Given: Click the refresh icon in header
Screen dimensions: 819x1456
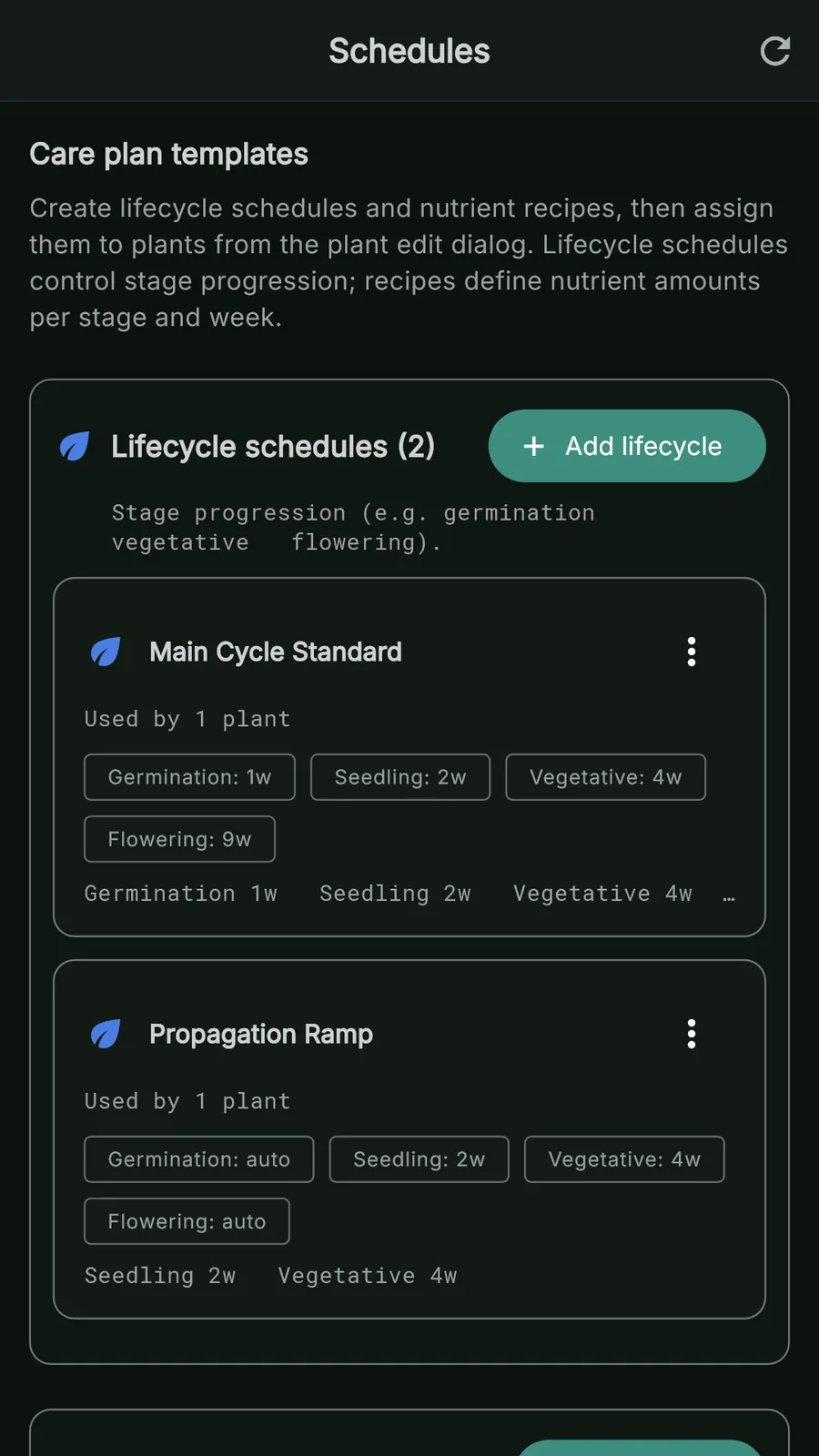Looking at the screenshot, I should tap(774, 52).
